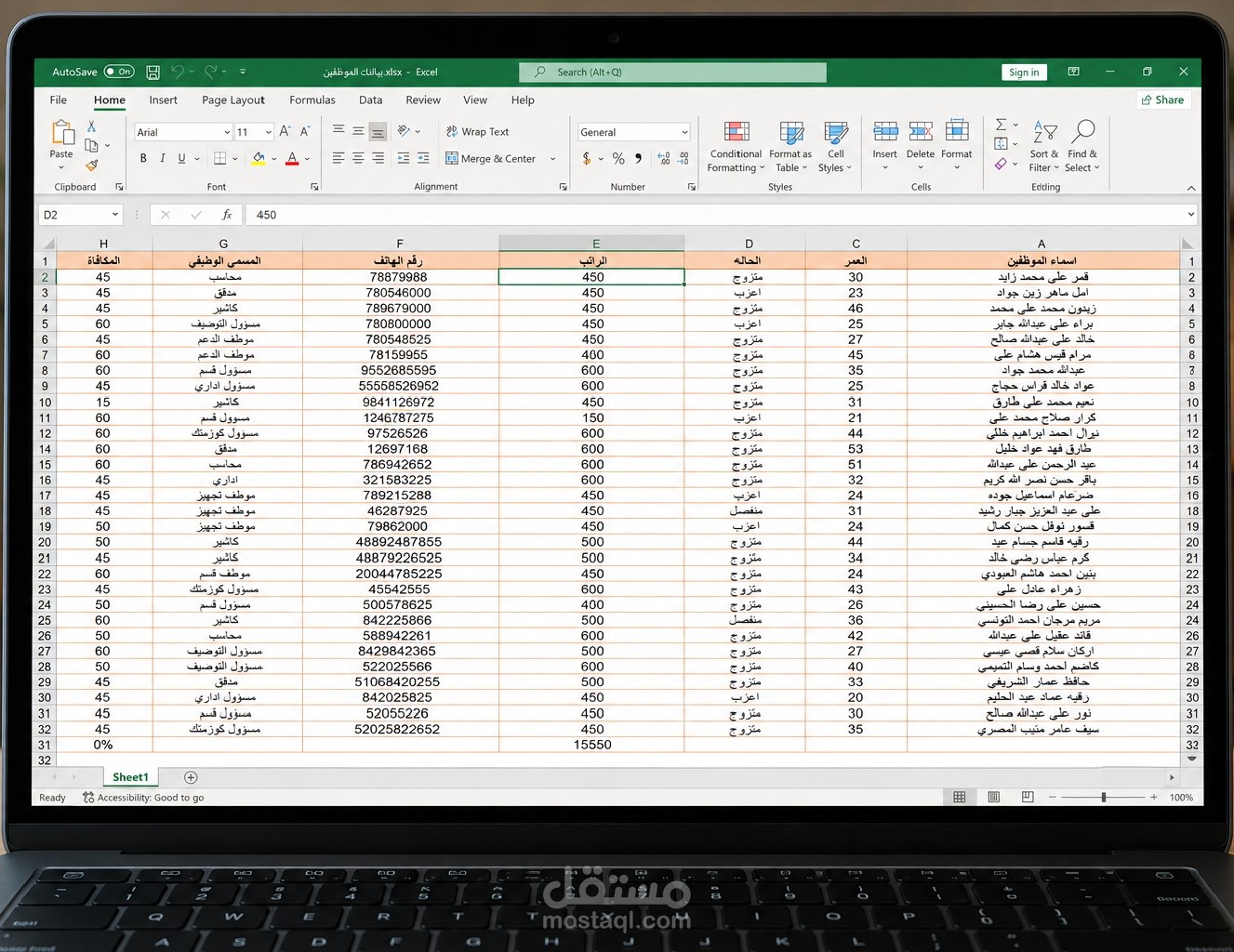1234x952 pixels.
Task: Click the Cut scissors icon
Action: (91, 126)
